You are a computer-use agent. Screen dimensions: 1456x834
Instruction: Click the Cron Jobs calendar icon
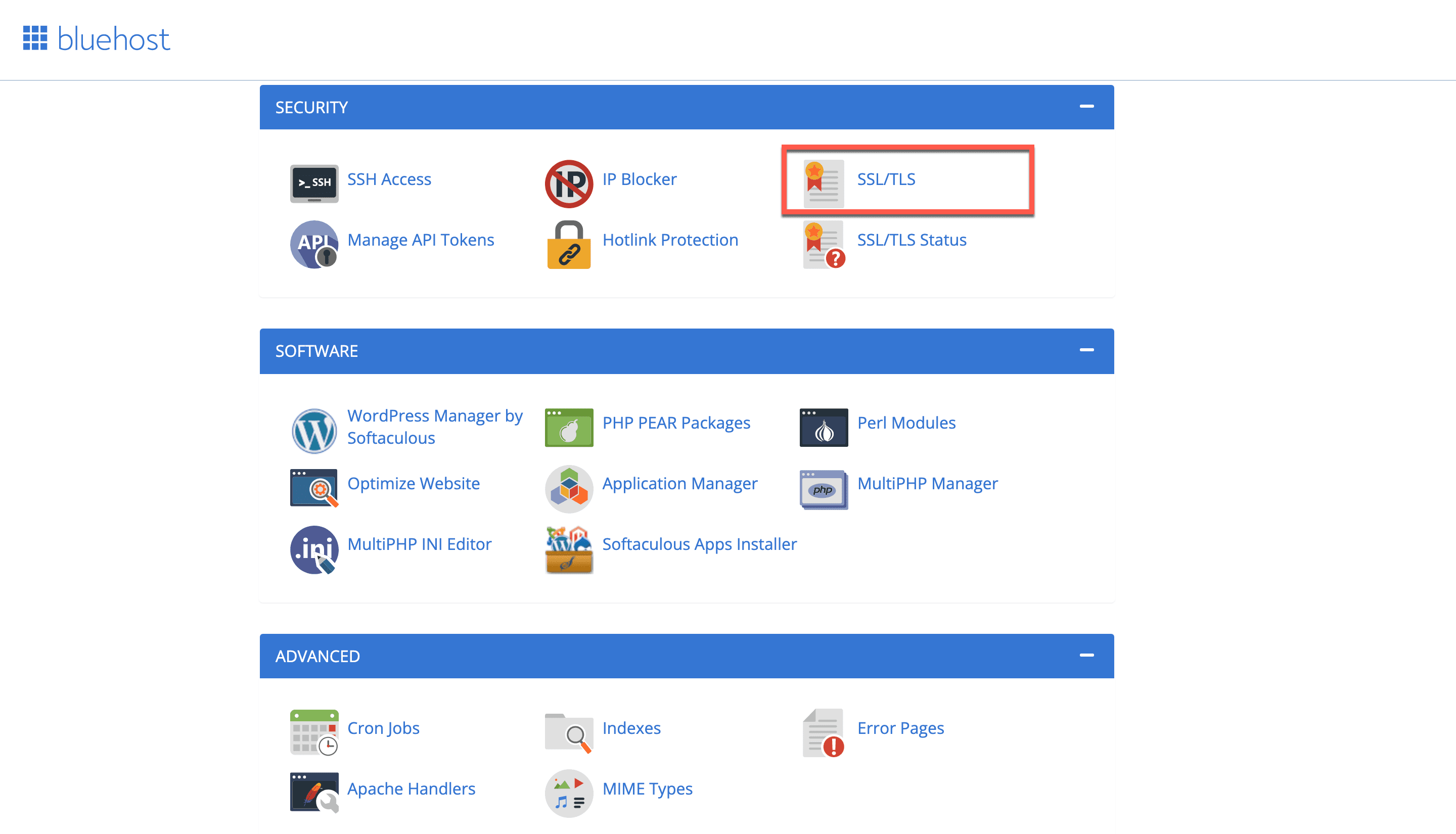click(314, 732)
